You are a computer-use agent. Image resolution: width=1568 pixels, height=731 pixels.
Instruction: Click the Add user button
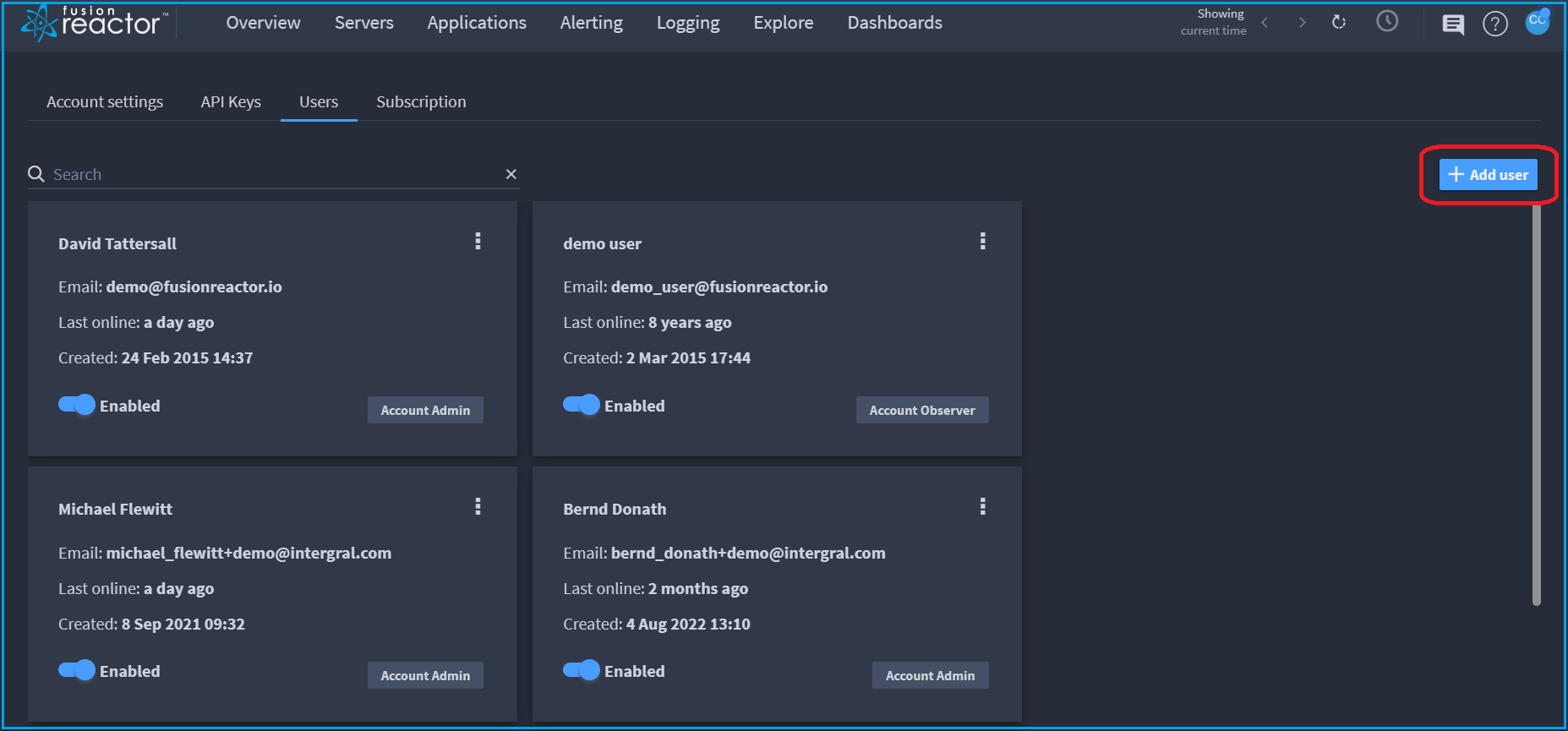point(1488,175)
